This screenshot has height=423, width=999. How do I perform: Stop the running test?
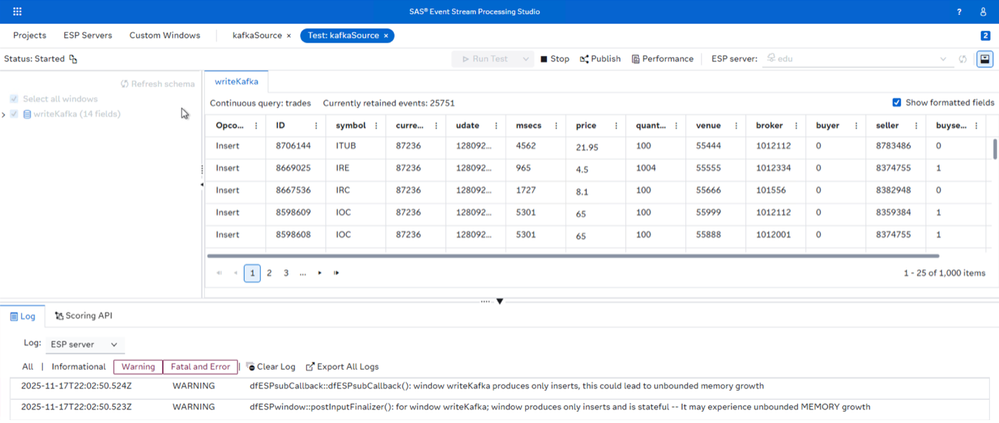[555, 59]
